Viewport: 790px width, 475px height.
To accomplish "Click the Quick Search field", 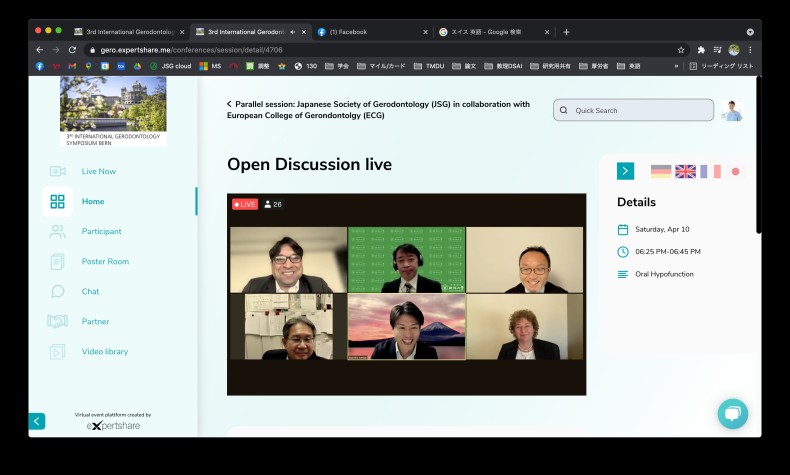I will tap(633, 110).
